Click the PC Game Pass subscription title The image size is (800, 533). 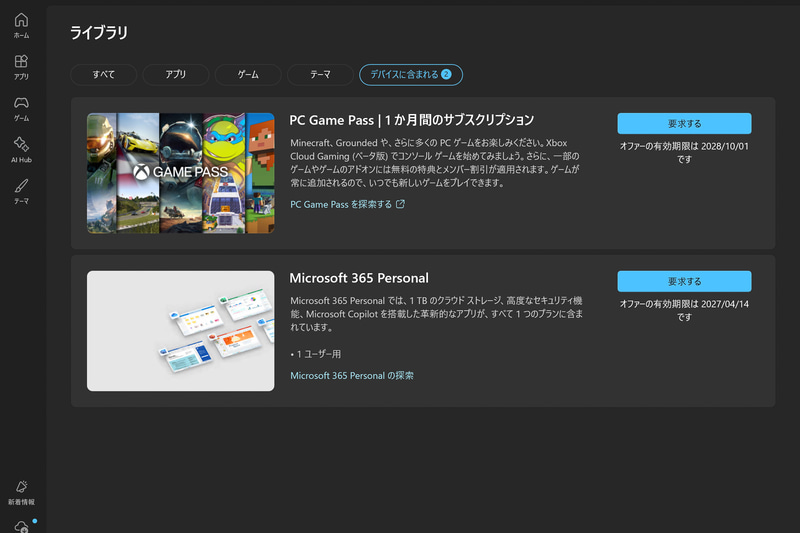click(x=411, y=120)
